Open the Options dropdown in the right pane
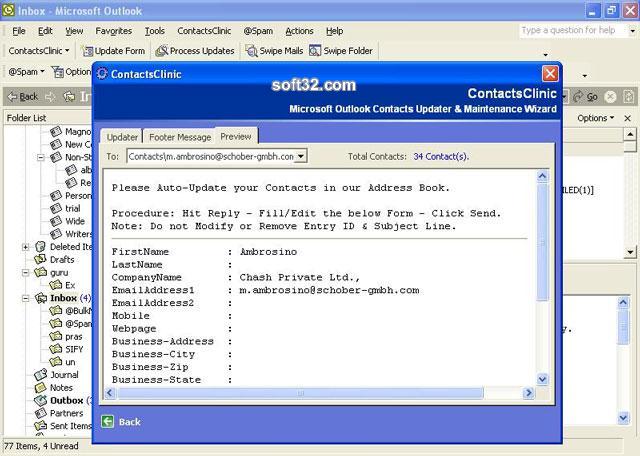The width and height of the screenshot is (640, 456). pos(596,118)
